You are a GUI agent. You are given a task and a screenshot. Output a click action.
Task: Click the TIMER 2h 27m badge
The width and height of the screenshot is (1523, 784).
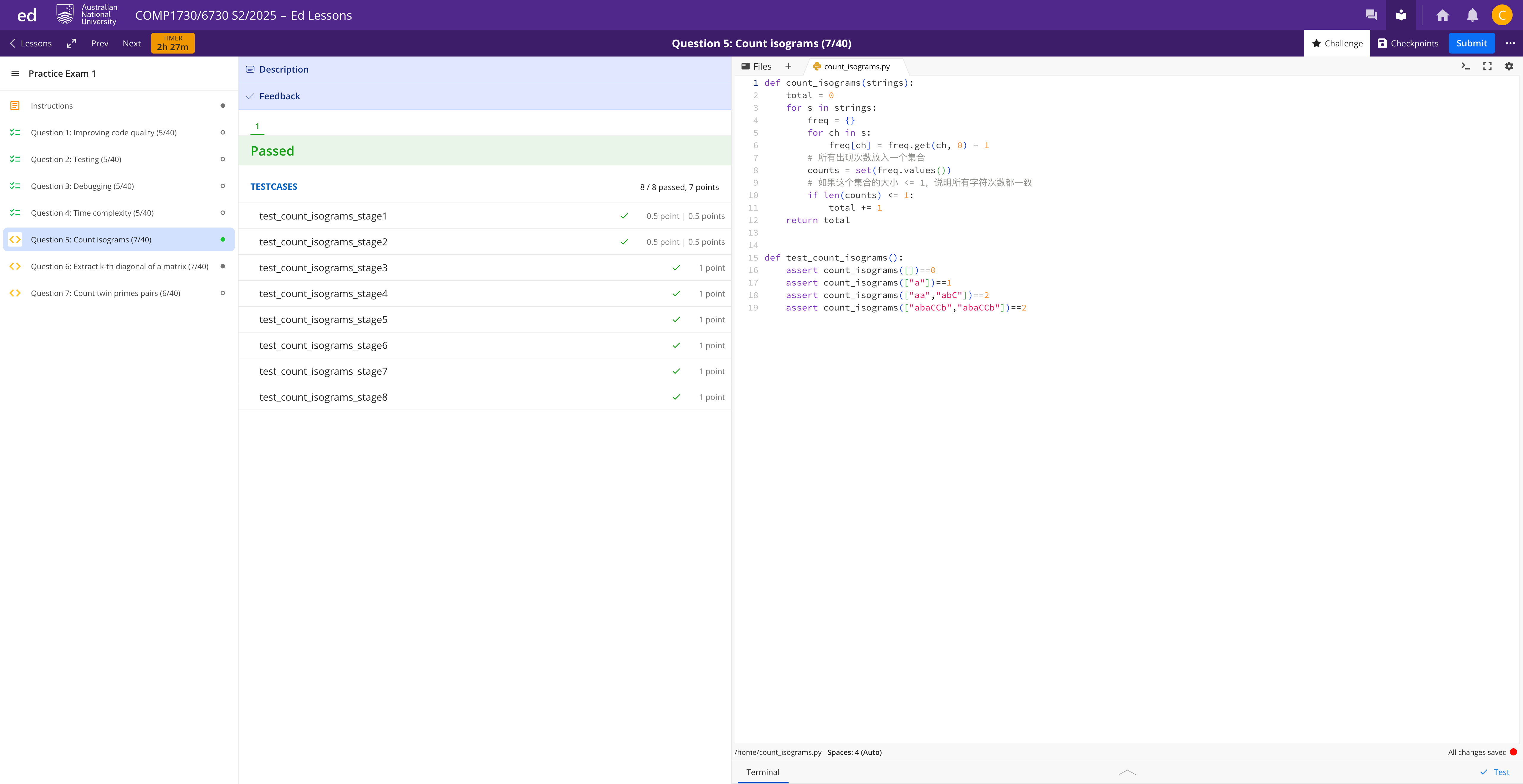click(x=173, y=43)
